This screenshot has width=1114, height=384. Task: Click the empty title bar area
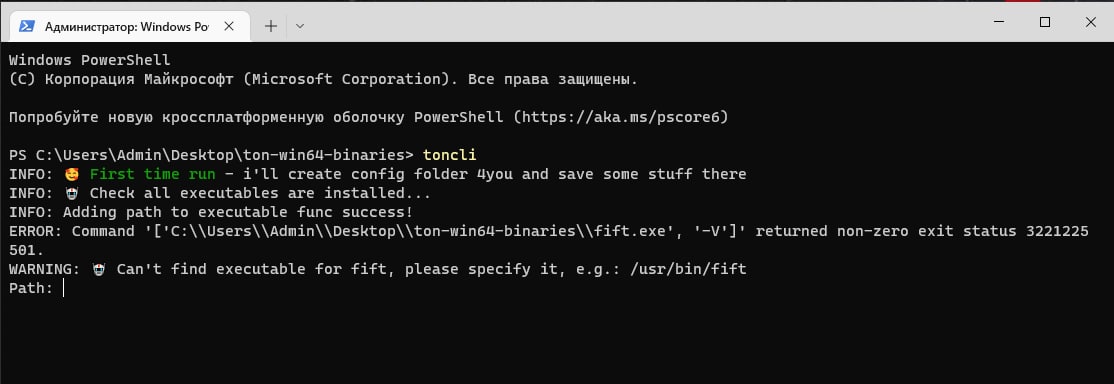(x=639, y=23)
